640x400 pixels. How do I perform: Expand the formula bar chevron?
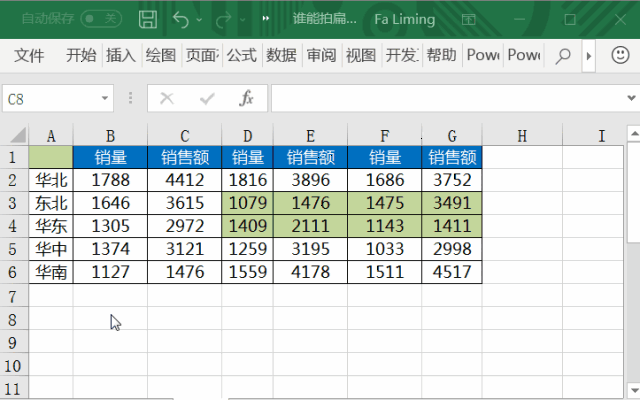click(x=631, y=98)
